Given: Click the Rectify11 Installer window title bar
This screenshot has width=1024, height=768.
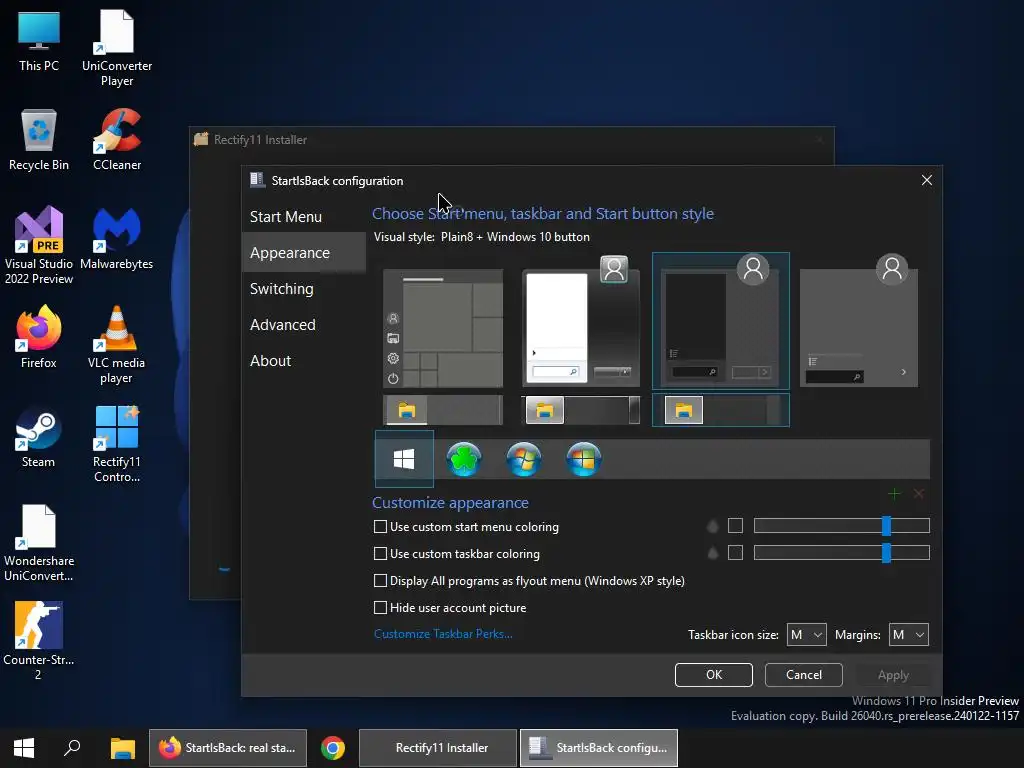Looking at the screenshot, I should pyautogui.click(x=512, y=140).
